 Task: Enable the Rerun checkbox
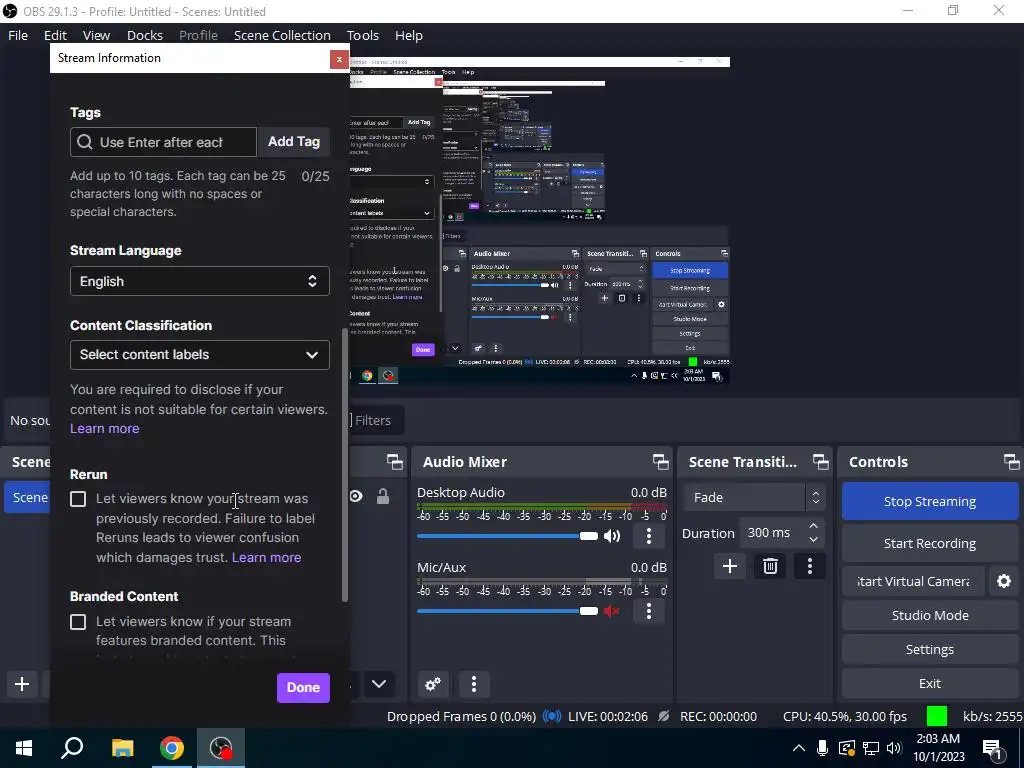(x=78, y=500)
